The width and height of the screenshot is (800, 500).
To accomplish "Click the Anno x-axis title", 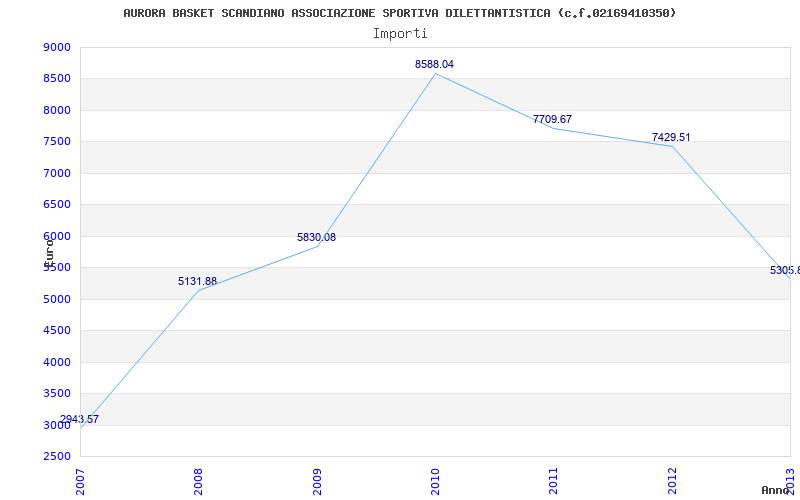I will (776, 490).
